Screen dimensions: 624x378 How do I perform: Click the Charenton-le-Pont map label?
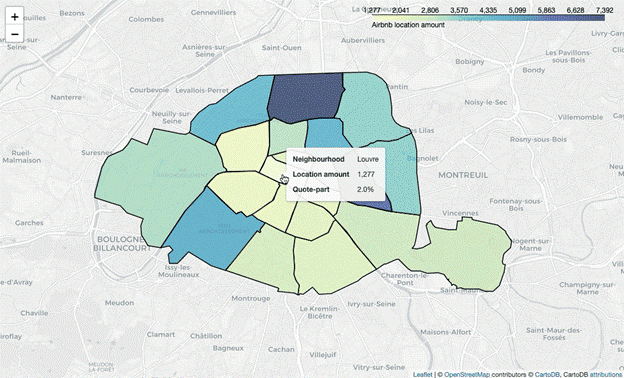(x=404, y=279)
